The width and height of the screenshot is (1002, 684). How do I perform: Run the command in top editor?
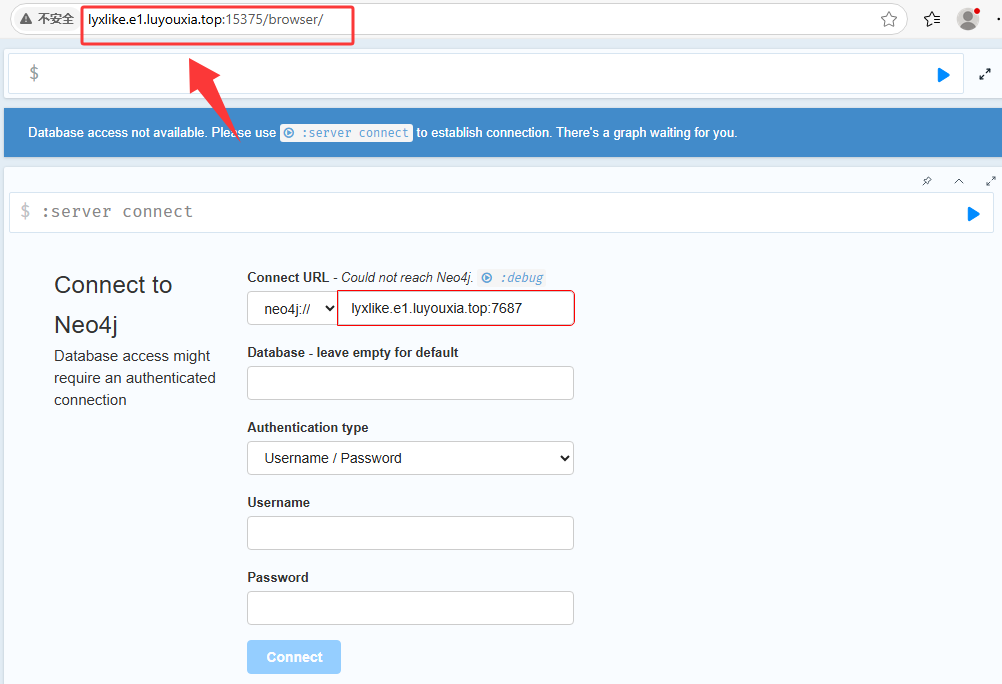[x=943, y=75]
